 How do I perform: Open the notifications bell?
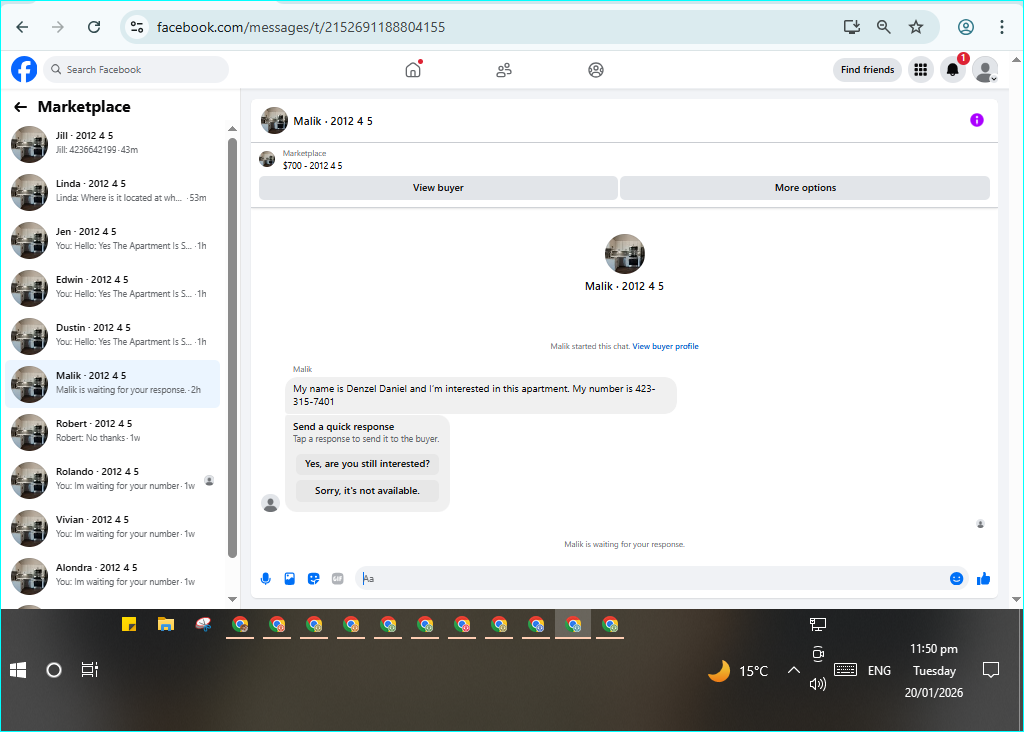[953, 69]
